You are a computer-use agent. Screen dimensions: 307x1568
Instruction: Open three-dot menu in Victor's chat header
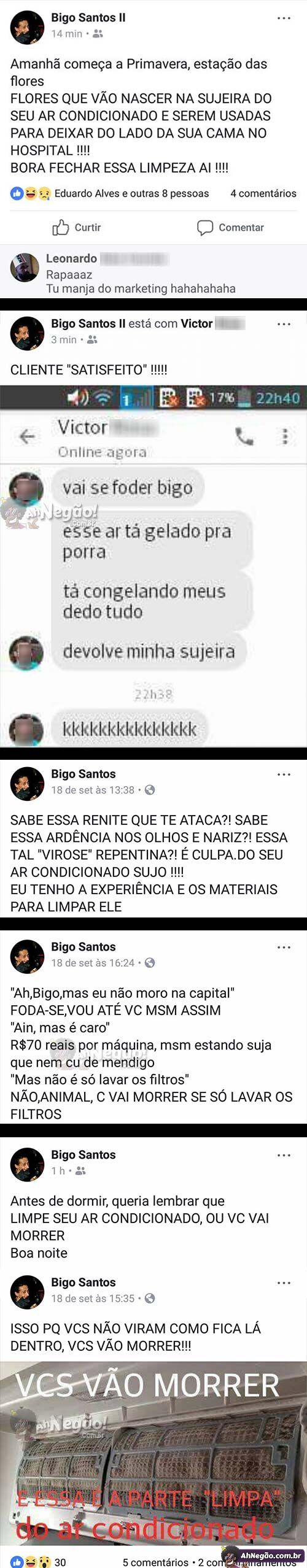284,436
